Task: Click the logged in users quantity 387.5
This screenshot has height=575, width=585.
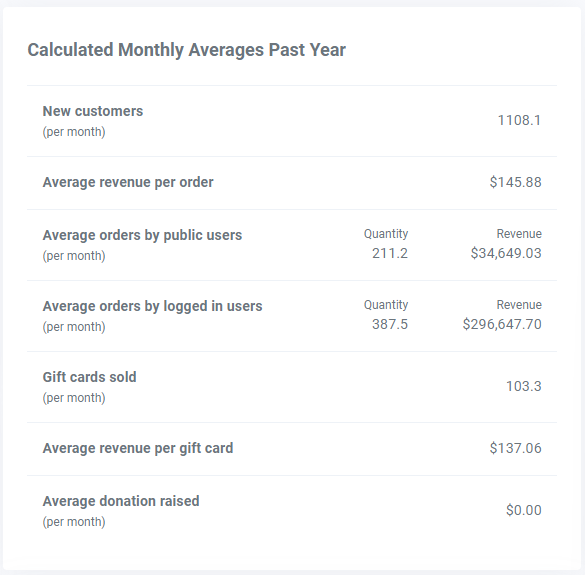Action: pos(390,324)
